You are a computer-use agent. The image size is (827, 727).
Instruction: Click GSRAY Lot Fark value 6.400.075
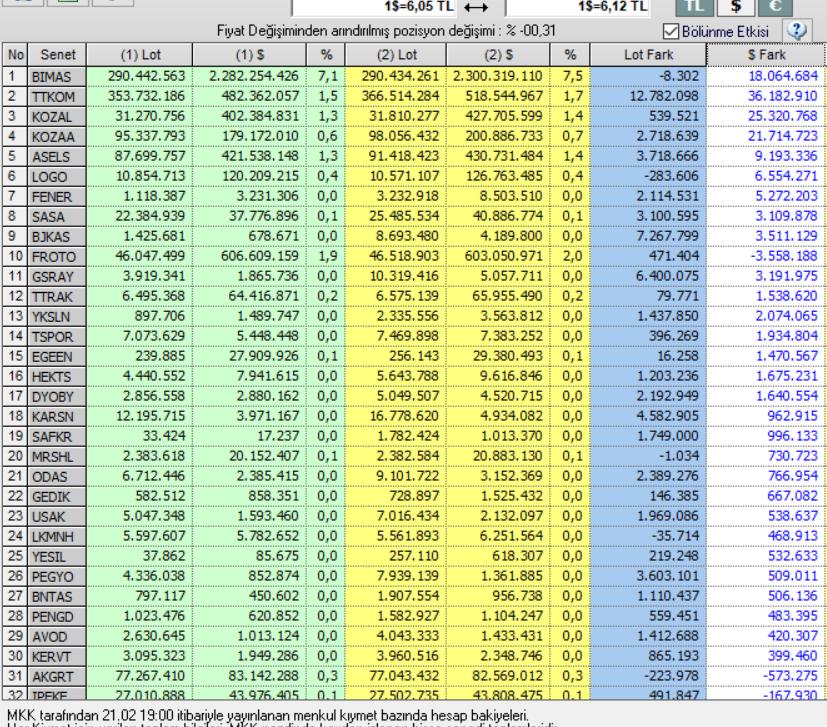(667, 276)
